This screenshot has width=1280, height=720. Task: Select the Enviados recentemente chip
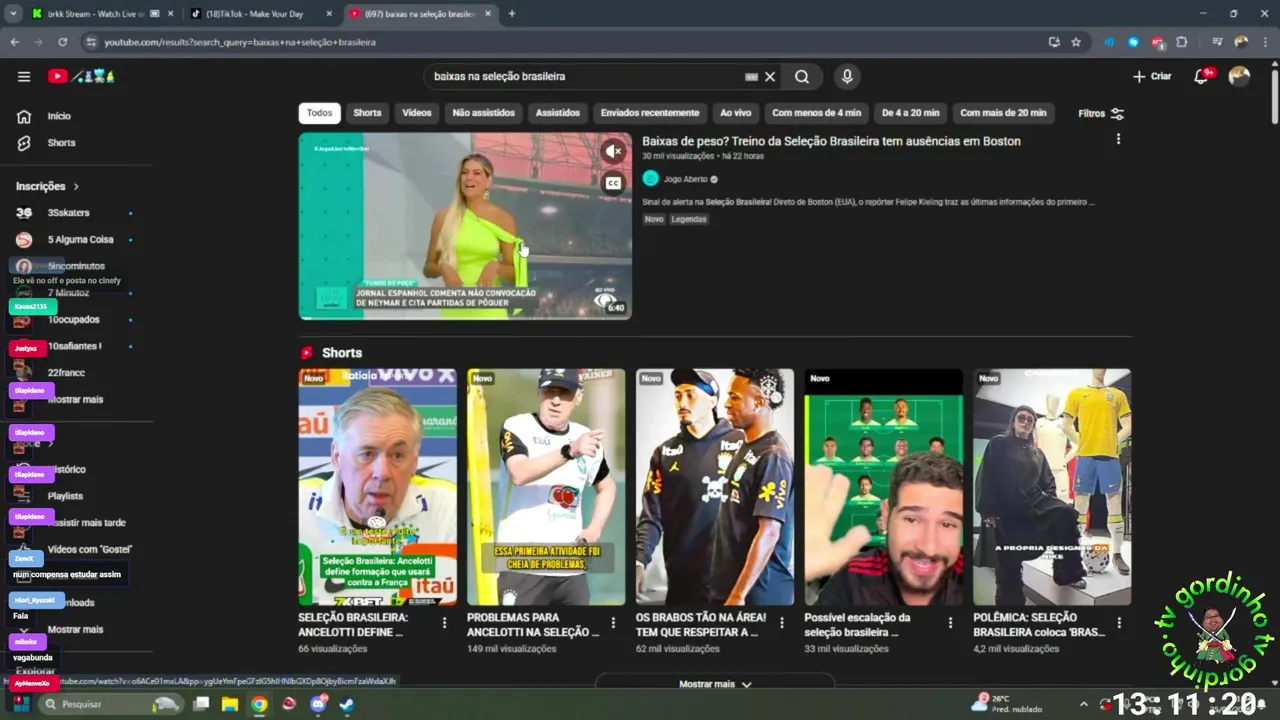click(x=650, y=113)
